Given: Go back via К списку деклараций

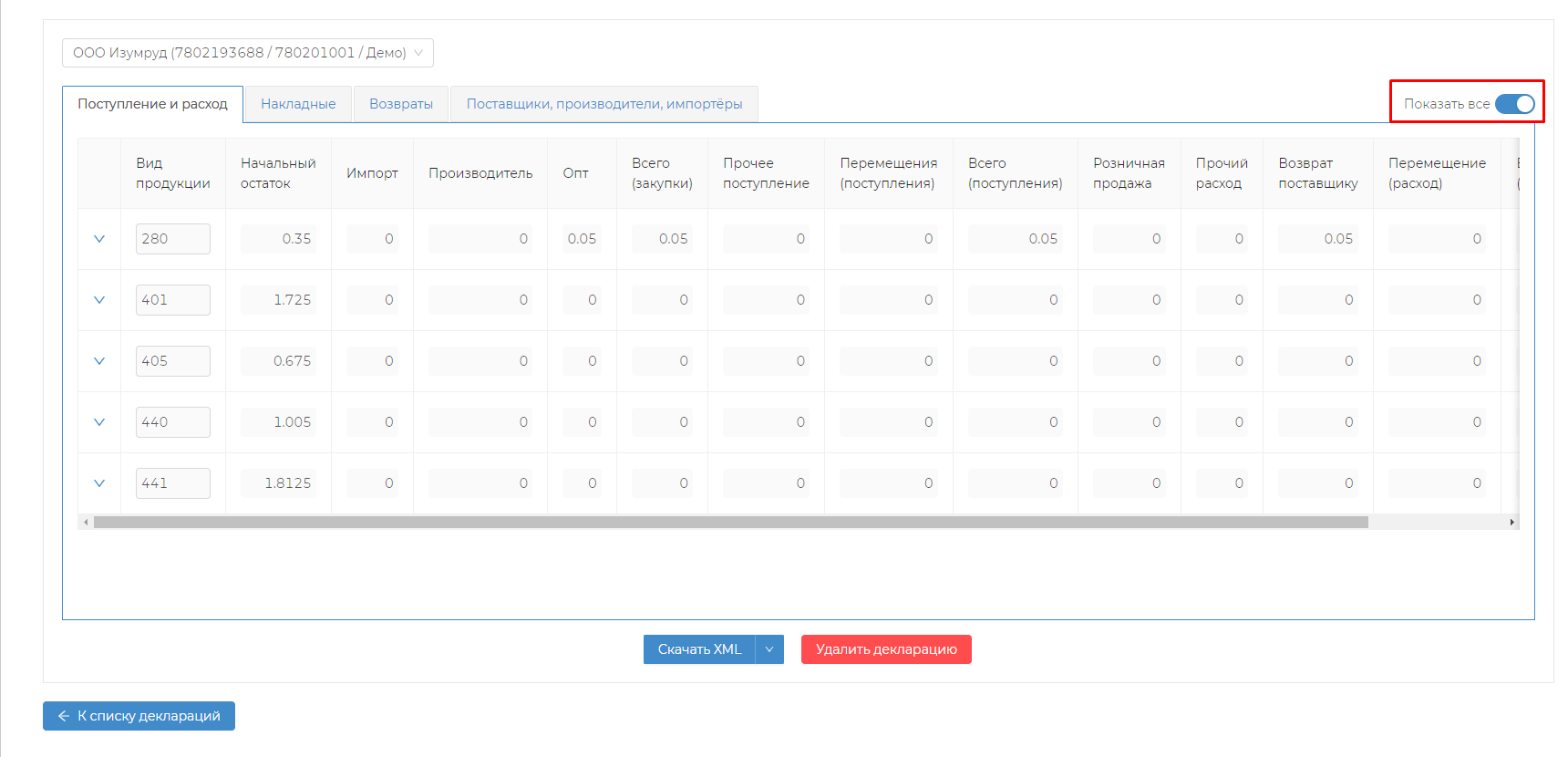Looking at the screenshot, I should click(139, 716).
